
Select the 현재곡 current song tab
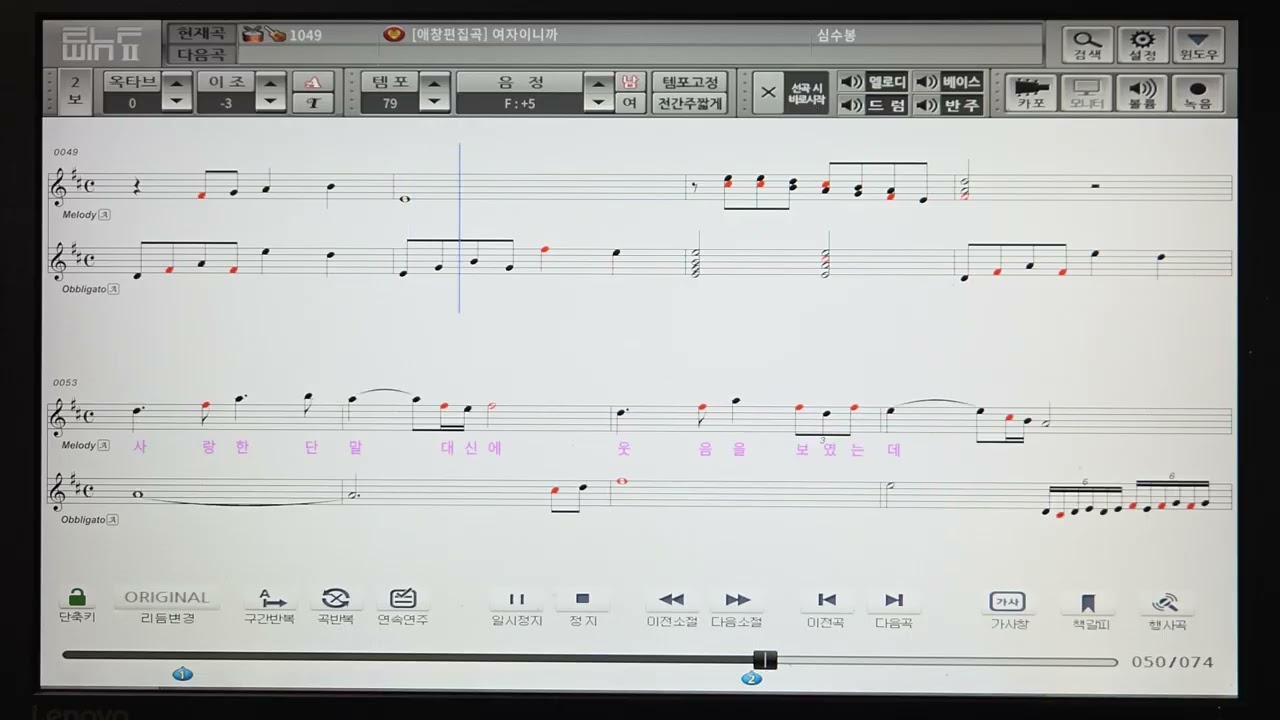point(201,35)
